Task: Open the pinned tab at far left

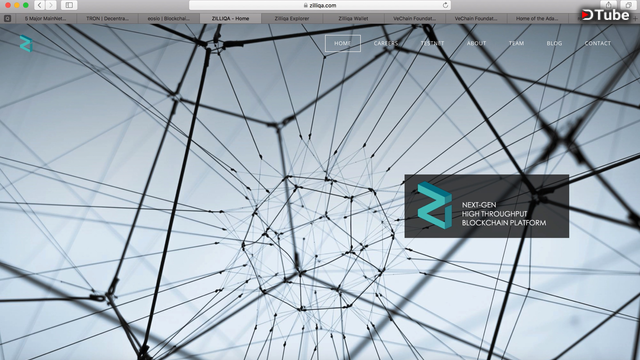Action: coord(7,18)
